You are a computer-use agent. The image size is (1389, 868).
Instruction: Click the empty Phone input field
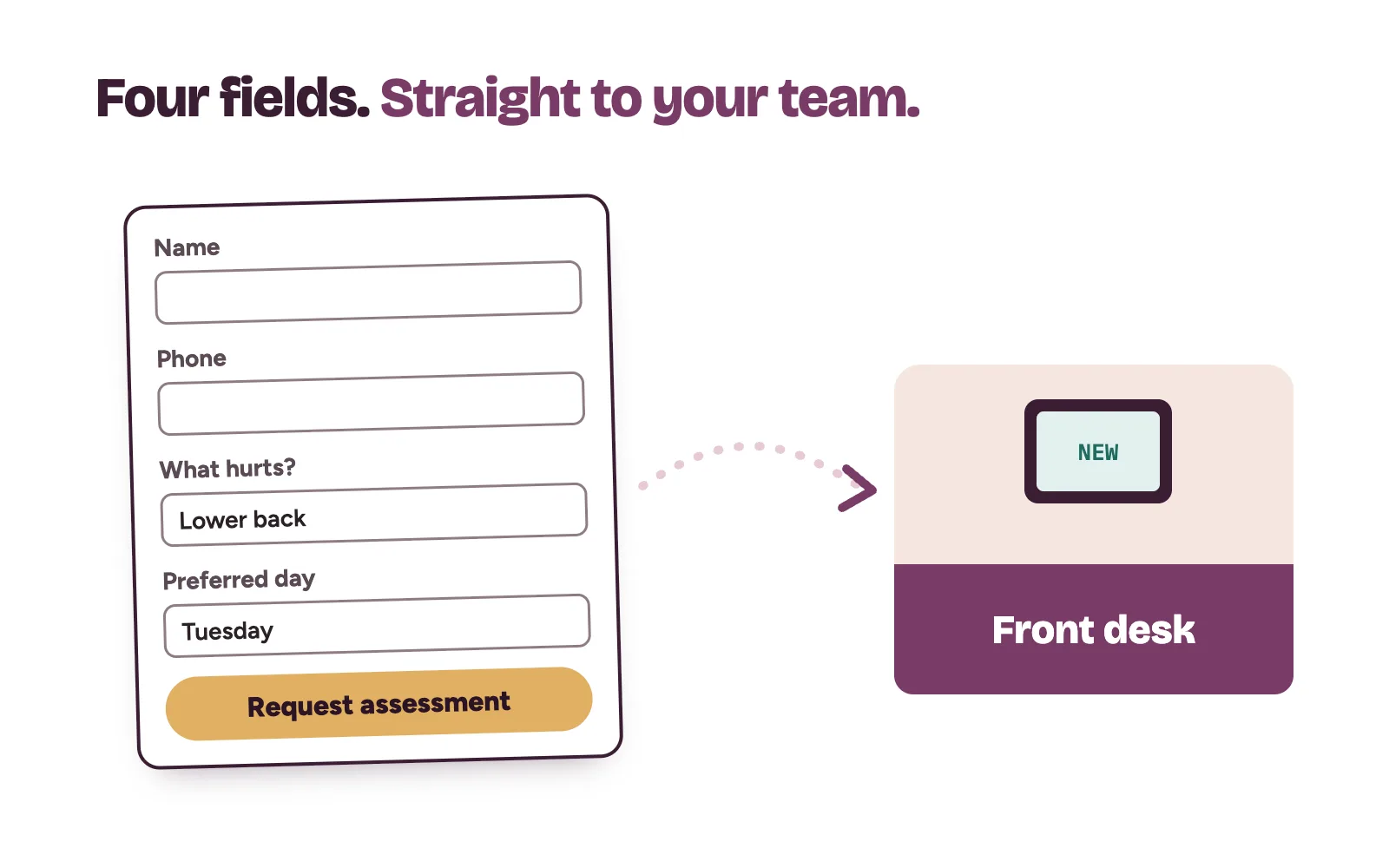tap(371, 404)
